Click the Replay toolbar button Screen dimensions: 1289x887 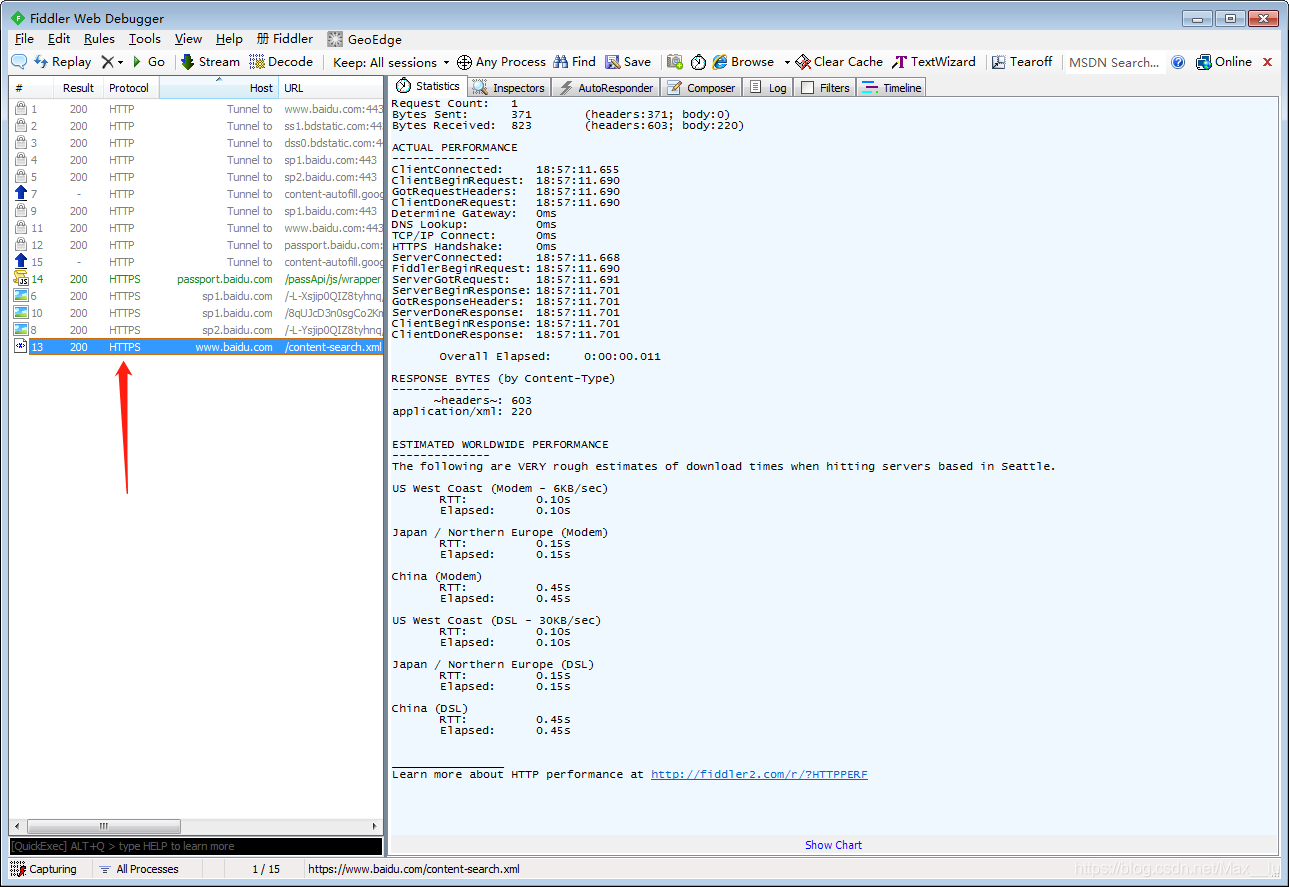point(63,62)
